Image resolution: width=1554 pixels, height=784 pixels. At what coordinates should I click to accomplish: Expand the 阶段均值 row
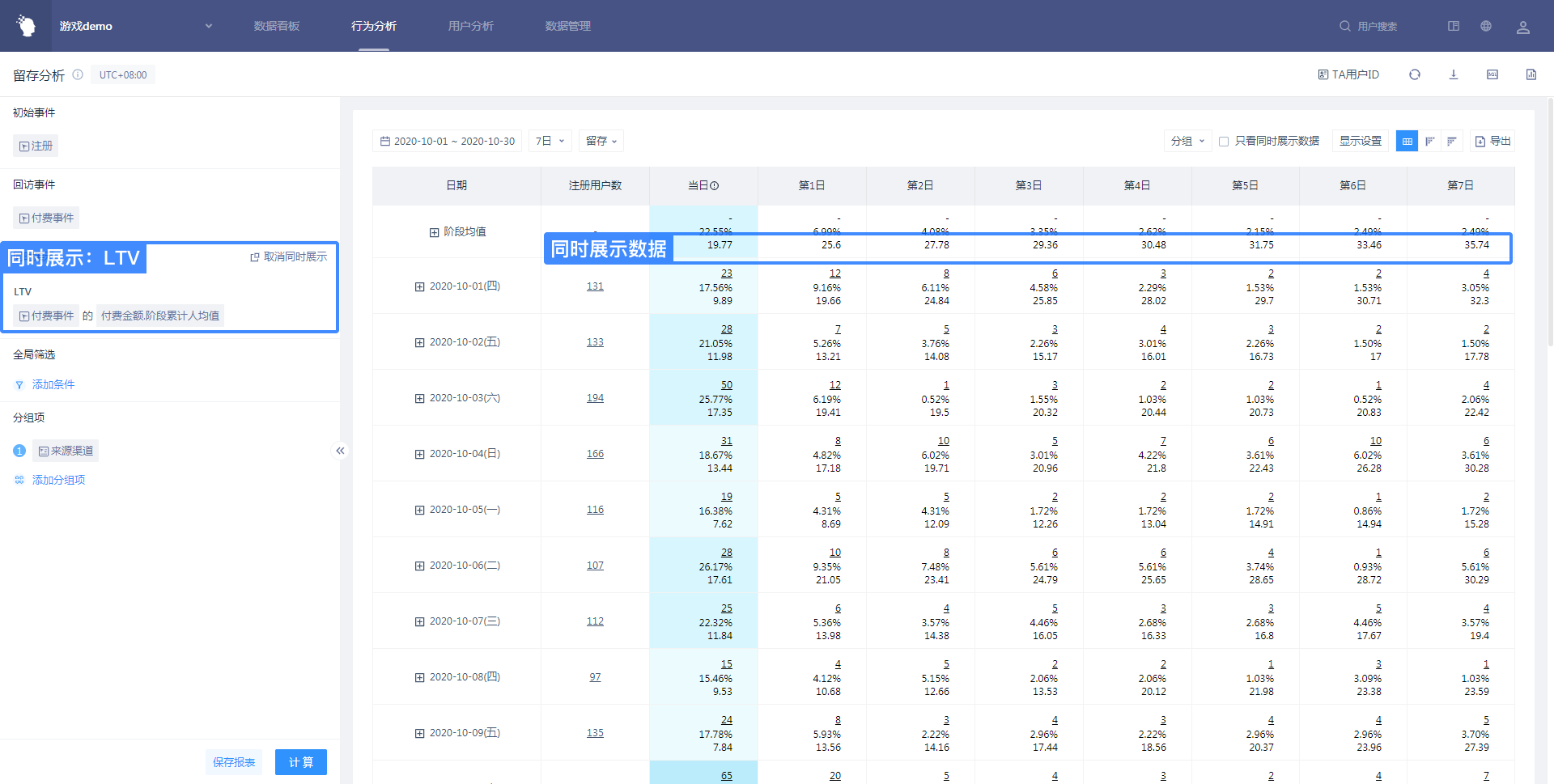pyautogui.click(x=434, y=232)
